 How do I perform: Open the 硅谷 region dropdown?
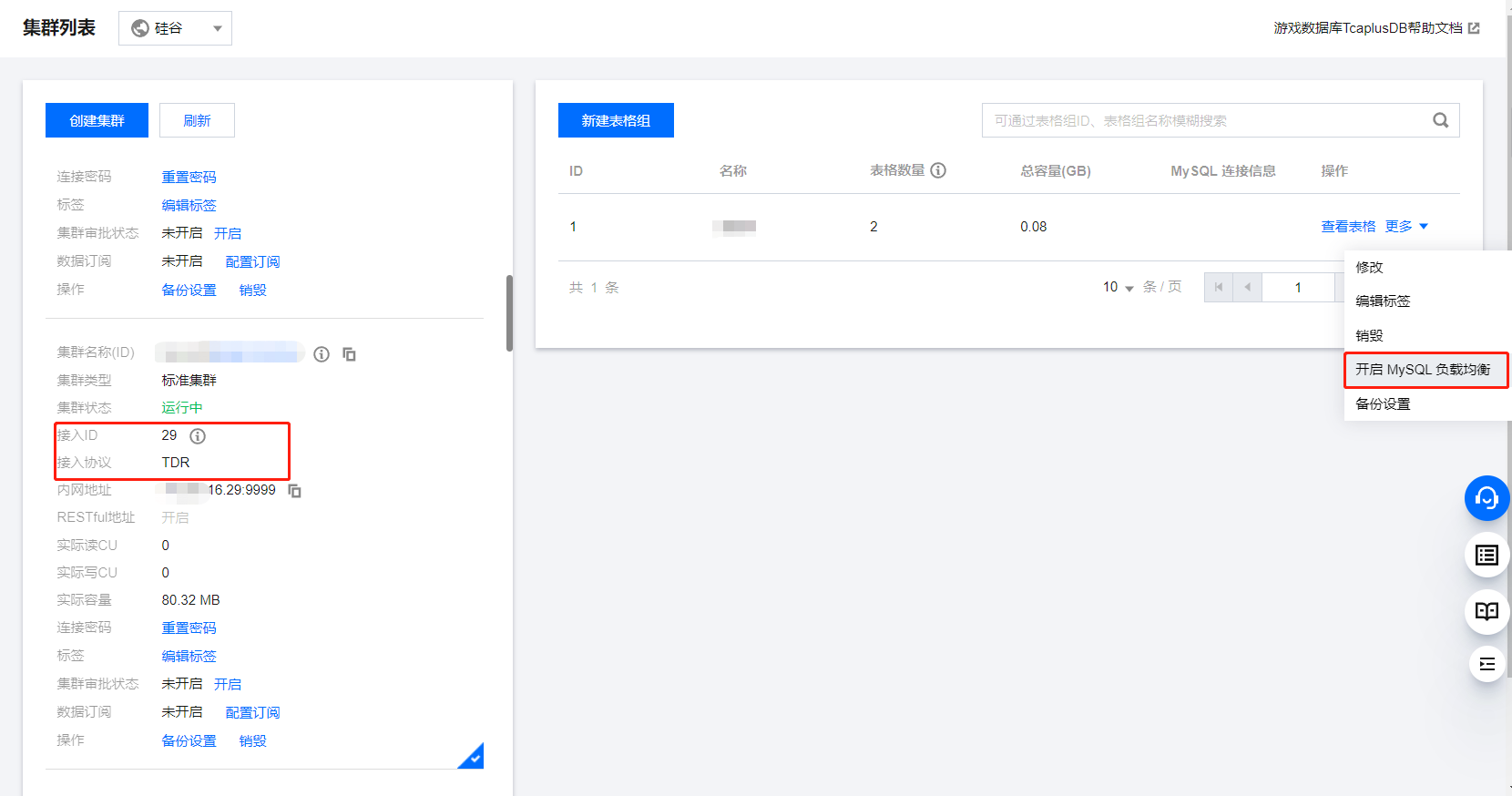[x=175, y=28]
